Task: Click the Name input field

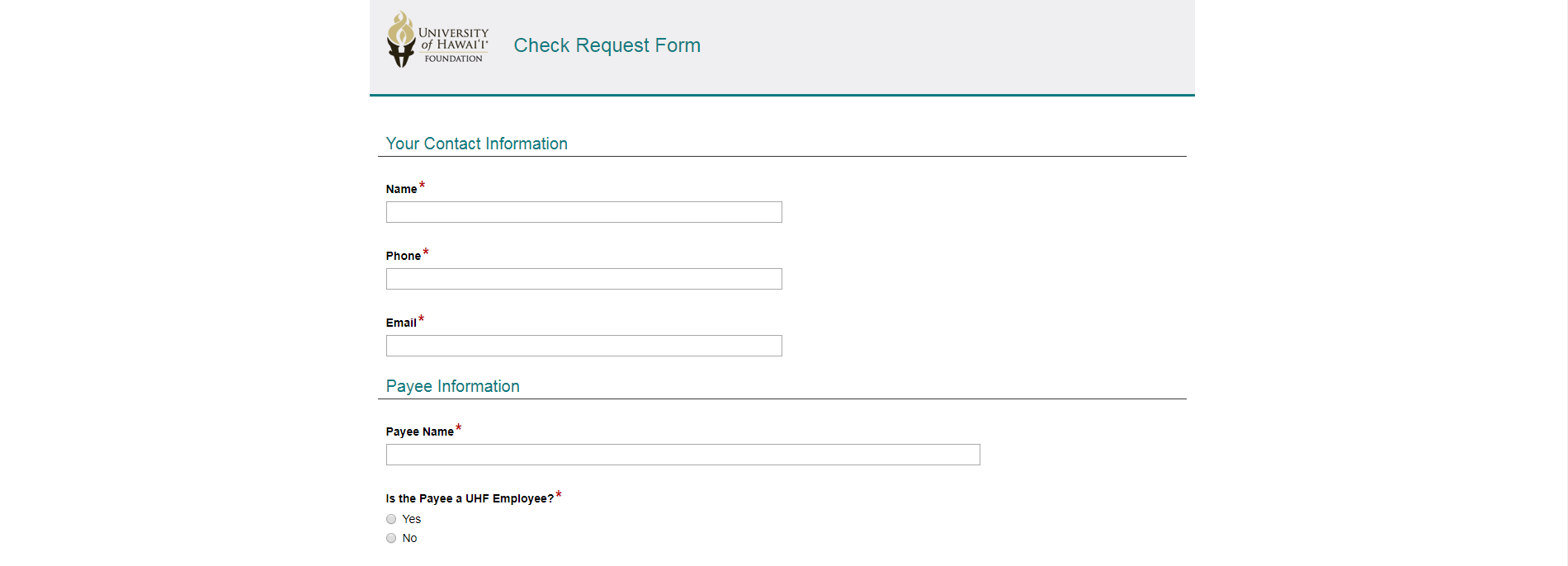Action: click(583, 212)
